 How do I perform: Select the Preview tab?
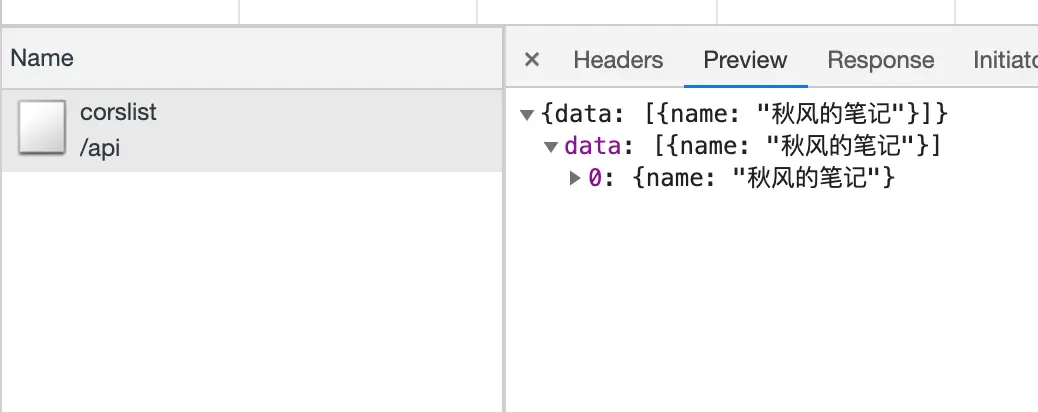click(x=745, y=60)
